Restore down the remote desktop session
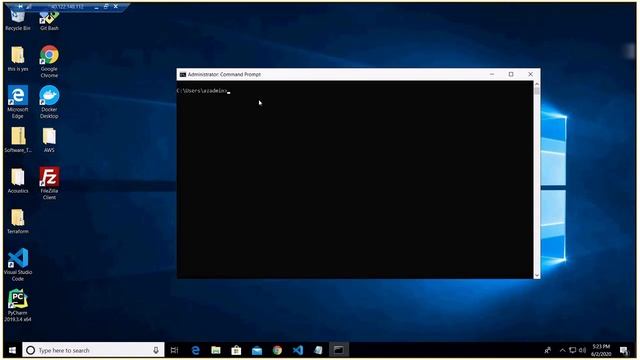Screen dimensions: 640x360 pyautogui.click(x=106, y=7)
